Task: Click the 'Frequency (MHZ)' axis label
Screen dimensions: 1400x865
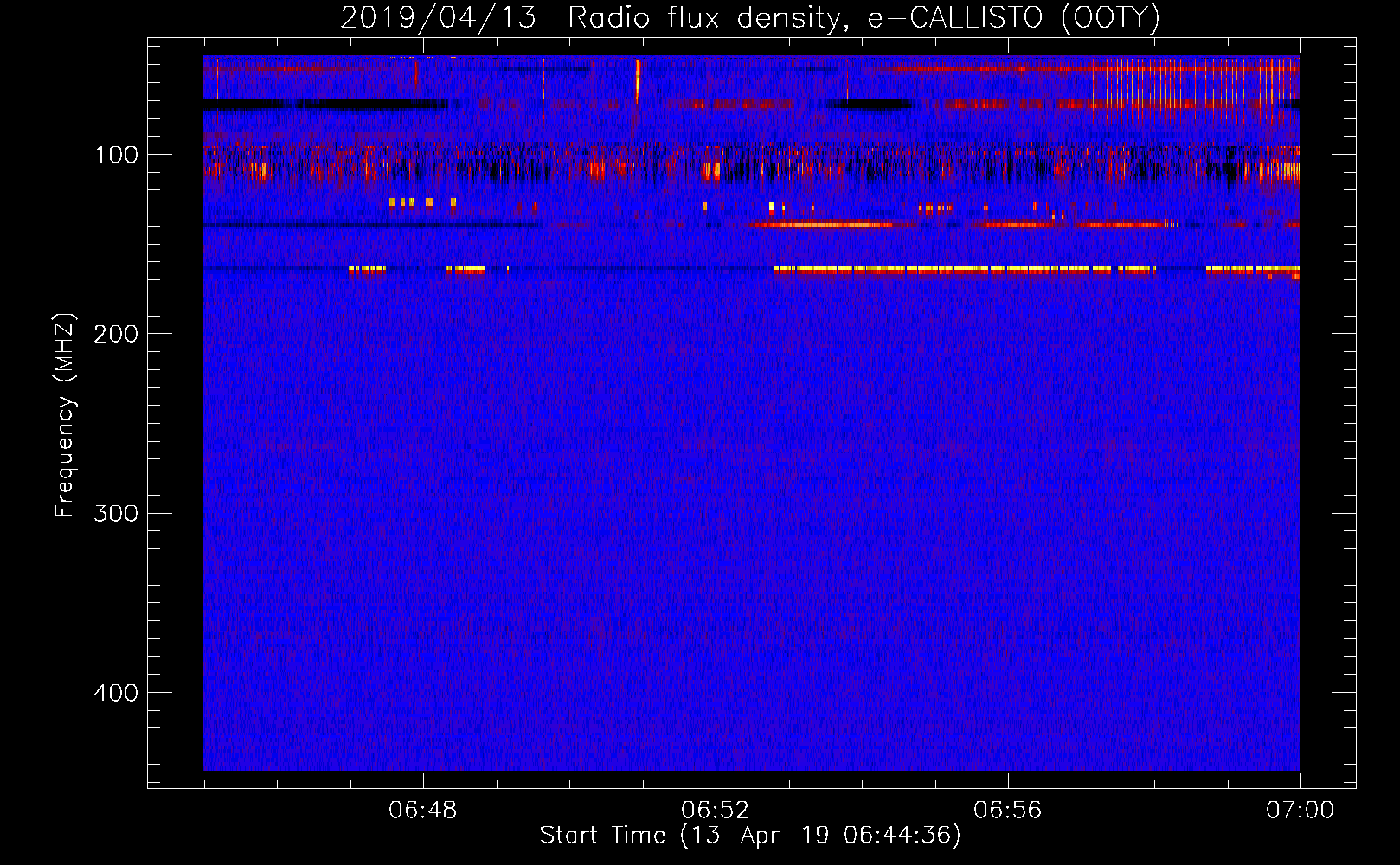Action: (x=65, y=415)
